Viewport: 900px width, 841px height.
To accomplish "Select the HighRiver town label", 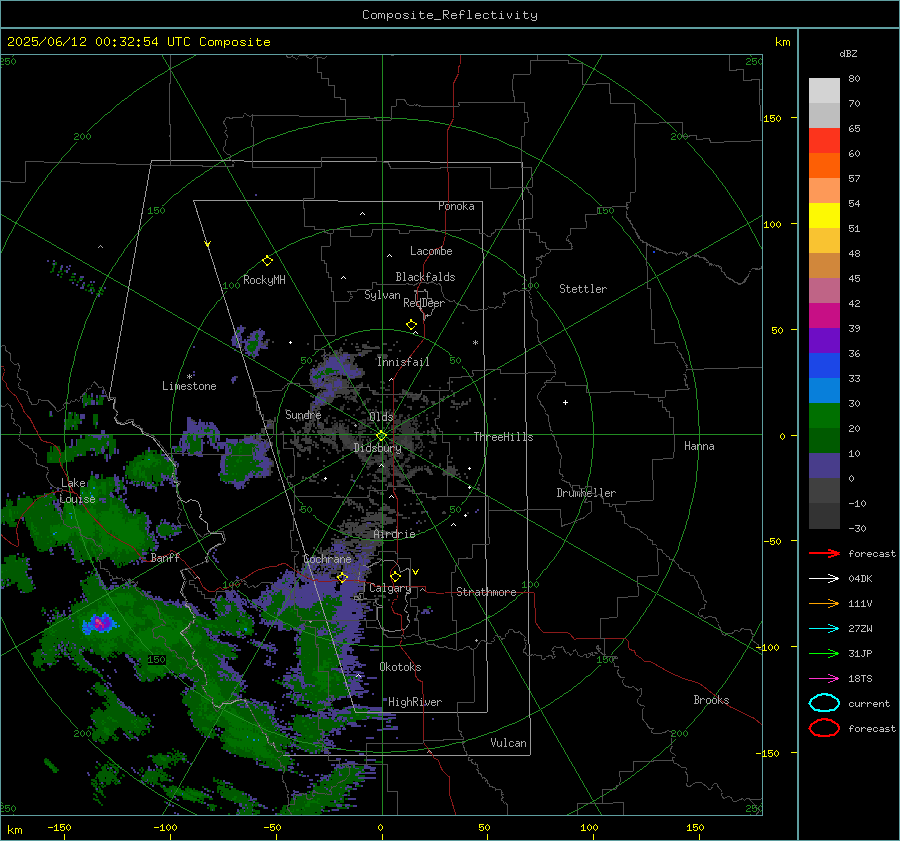I will point(415,702).
